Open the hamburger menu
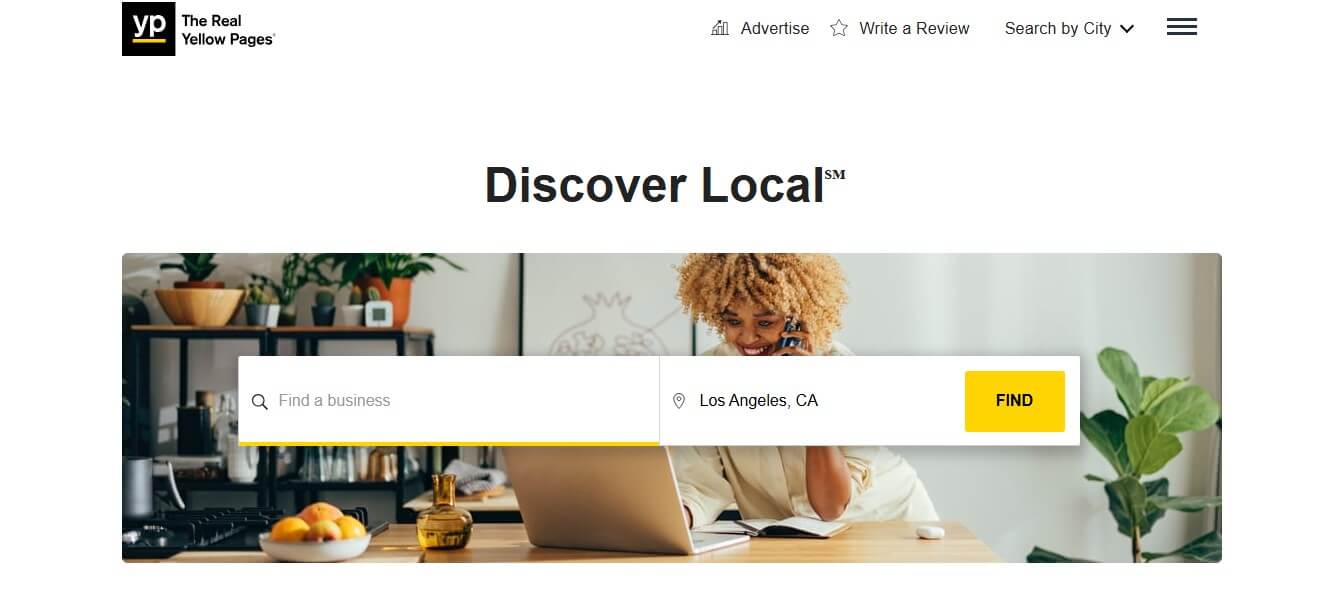Screen dimensions: 1340x589 point(1182,27)
